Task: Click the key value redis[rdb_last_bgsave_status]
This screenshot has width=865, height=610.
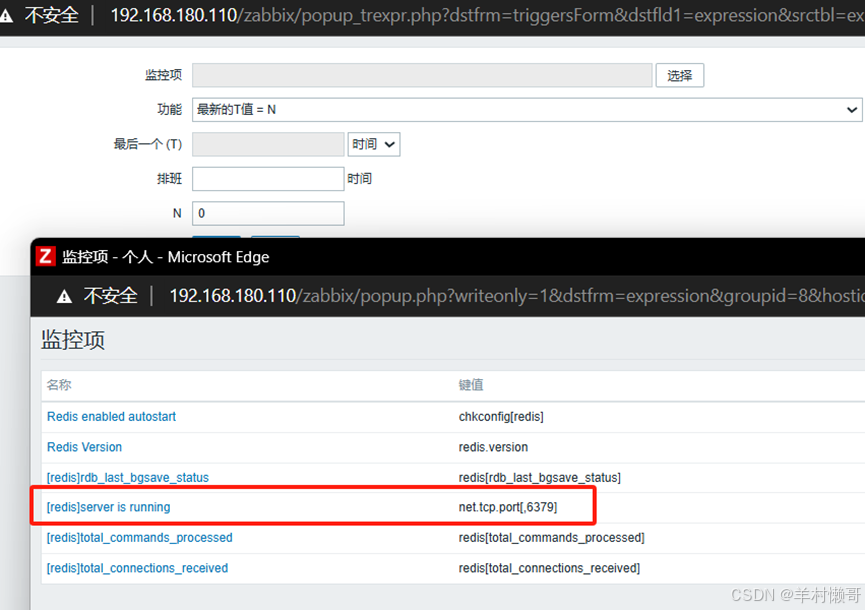Action: click(x=540, y=477)
